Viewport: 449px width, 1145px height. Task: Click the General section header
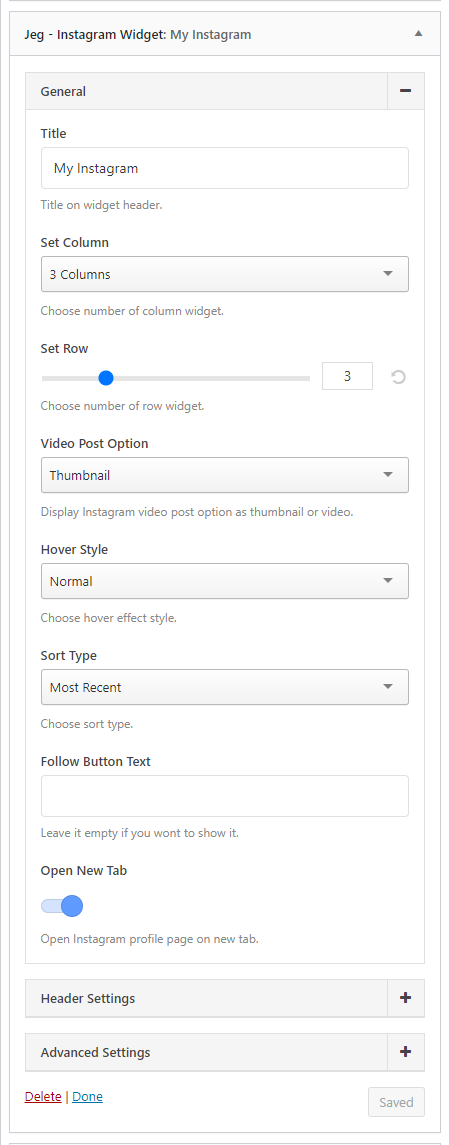point(207,91)
